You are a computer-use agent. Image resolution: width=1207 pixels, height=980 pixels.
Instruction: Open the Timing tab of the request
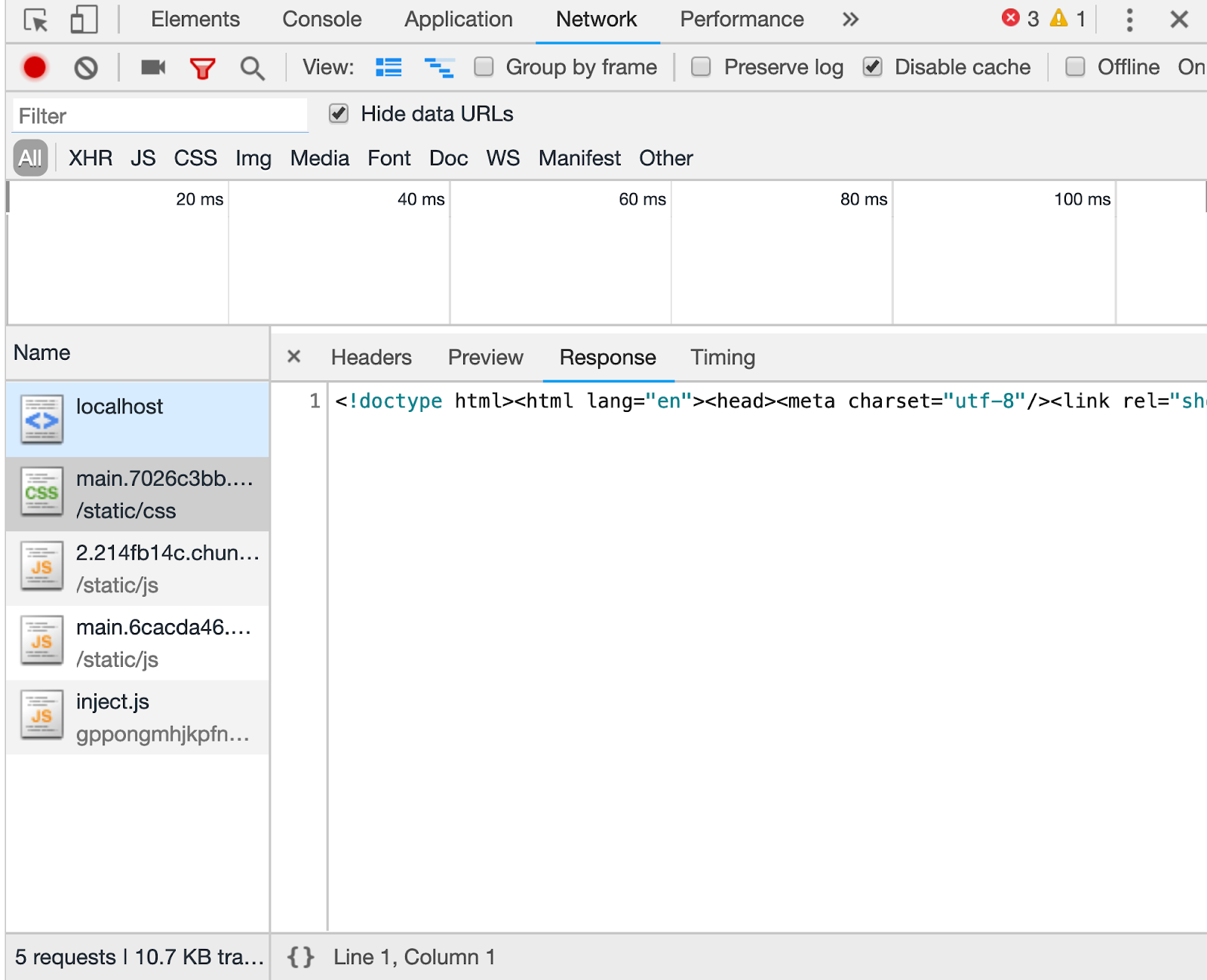[723, 358]
